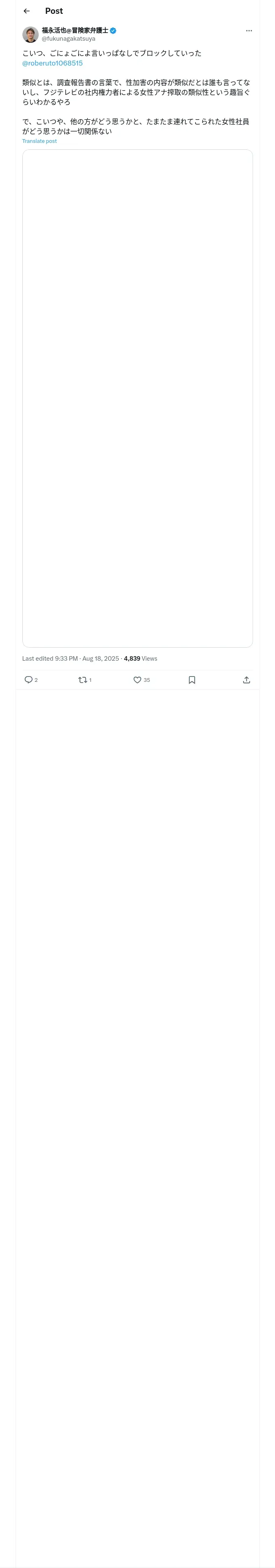View edit history via Last edited 9:33 PM

(49, 658)
